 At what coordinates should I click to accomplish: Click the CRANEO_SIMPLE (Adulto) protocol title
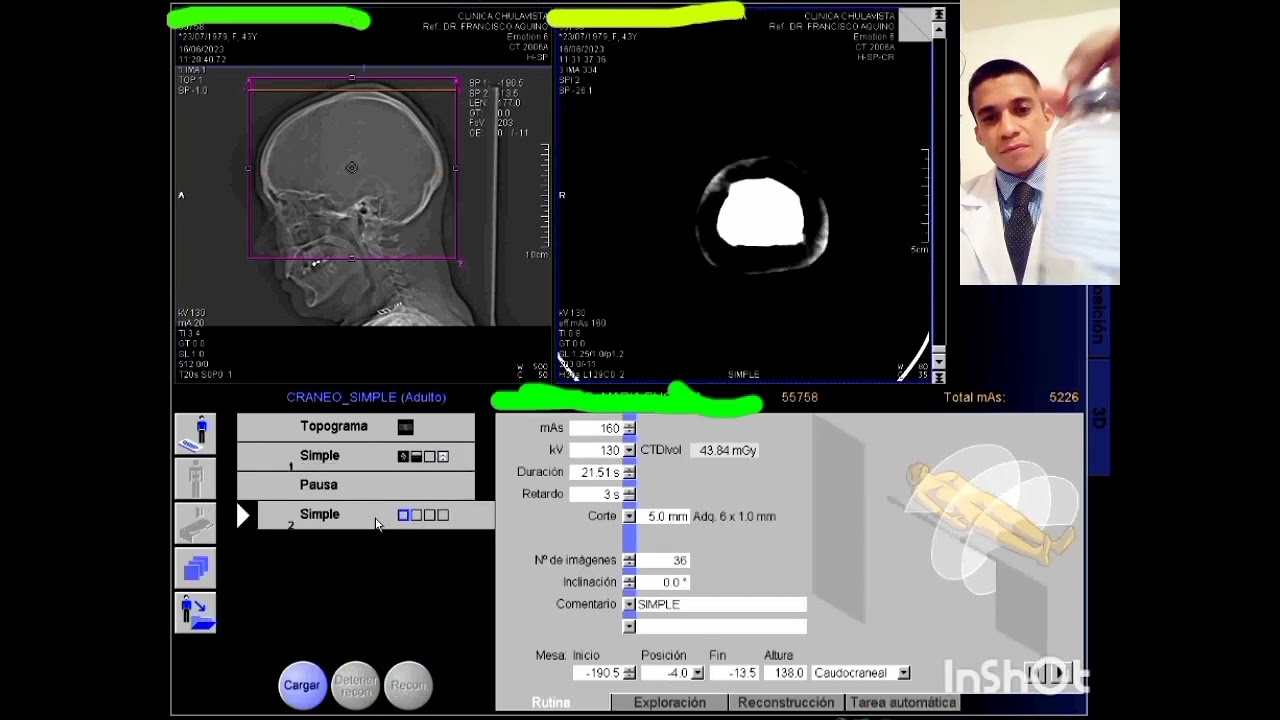pos(366,397)
